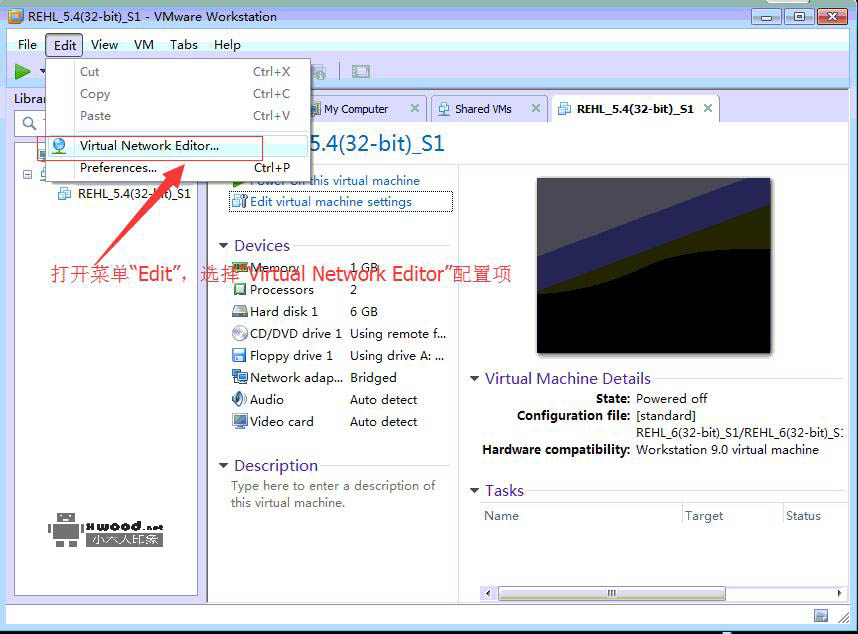Click the full screen icon in toolbar
The width and height of the screenshot is (858, 634).
(361, 71)
